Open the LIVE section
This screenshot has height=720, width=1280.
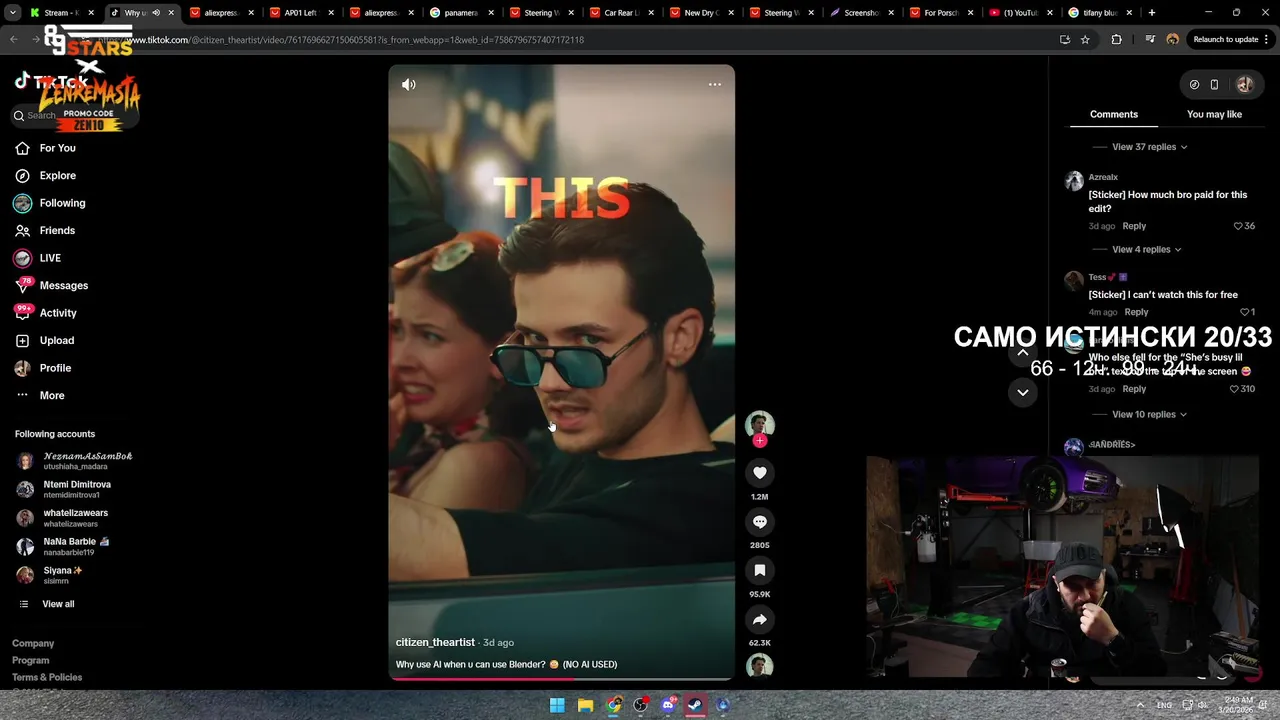50,258
